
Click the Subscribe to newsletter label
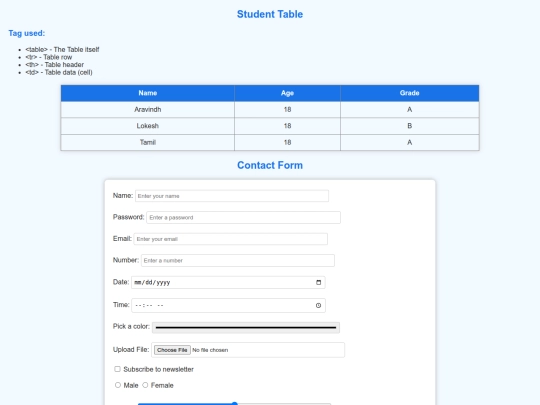pyautogui.click(x=158, y=369)
